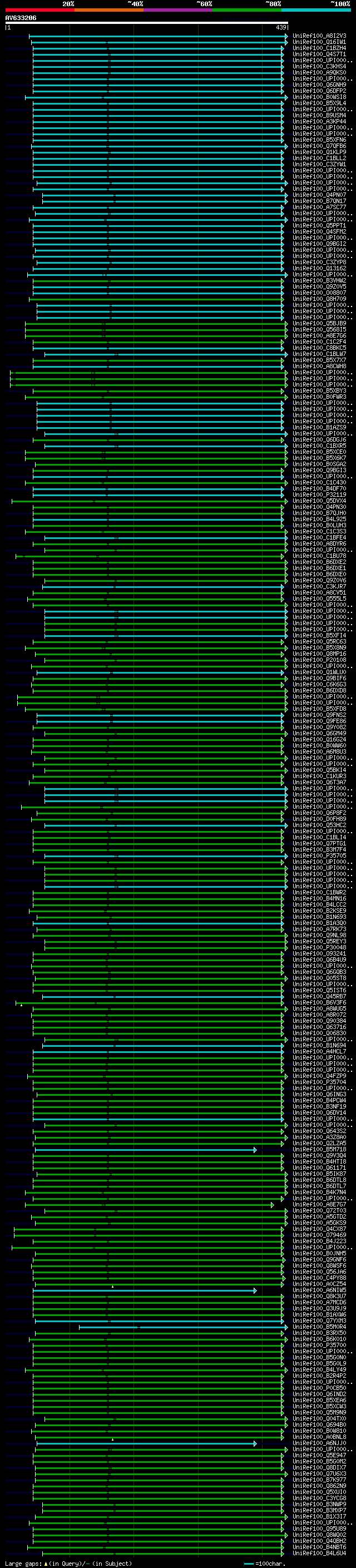
Task: Select the UniRef100_B9USM4 label
Action: (x=319, y=115)
